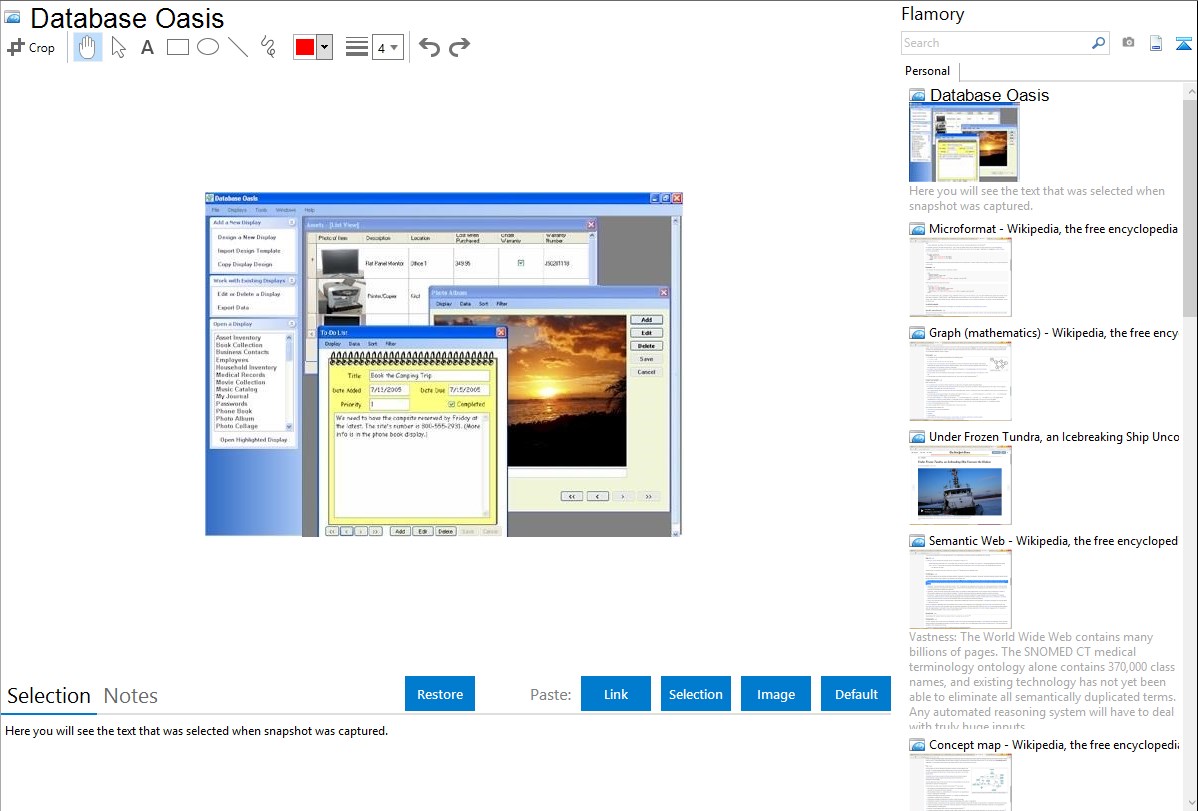Click the icon beside Database Oasis in the list
This screenshot has width=1198, height=811.
pyautogui.click(x=917, y=96)
